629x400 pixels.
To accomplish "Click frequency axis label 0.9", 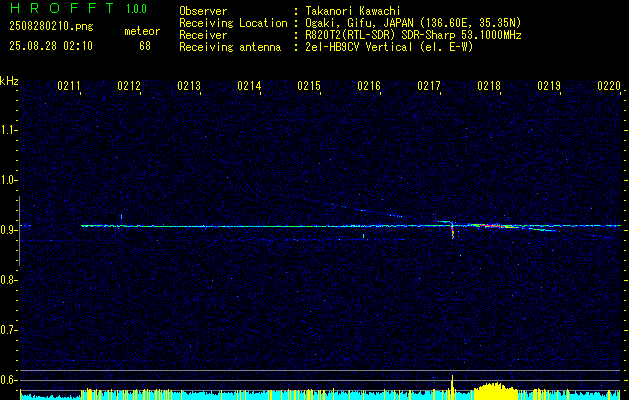I will pyautogui.click(x=8, y=230).
